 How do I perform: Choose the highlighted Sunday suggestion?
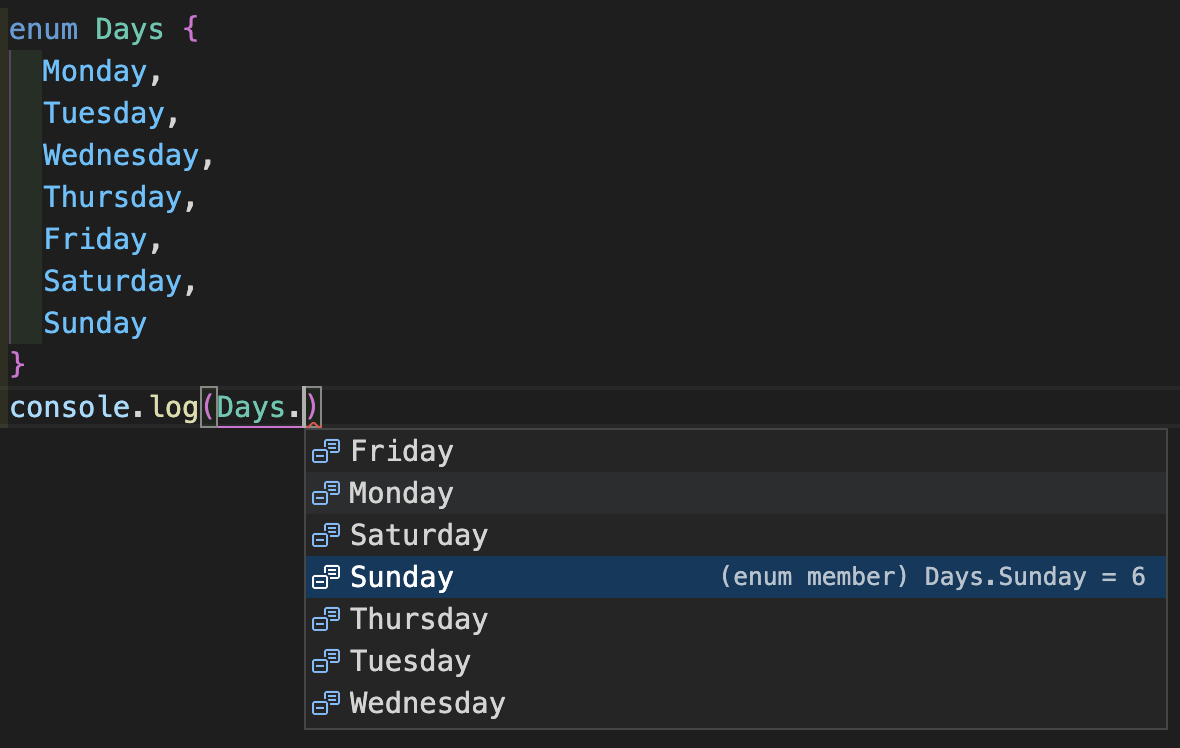click(401, 577)
